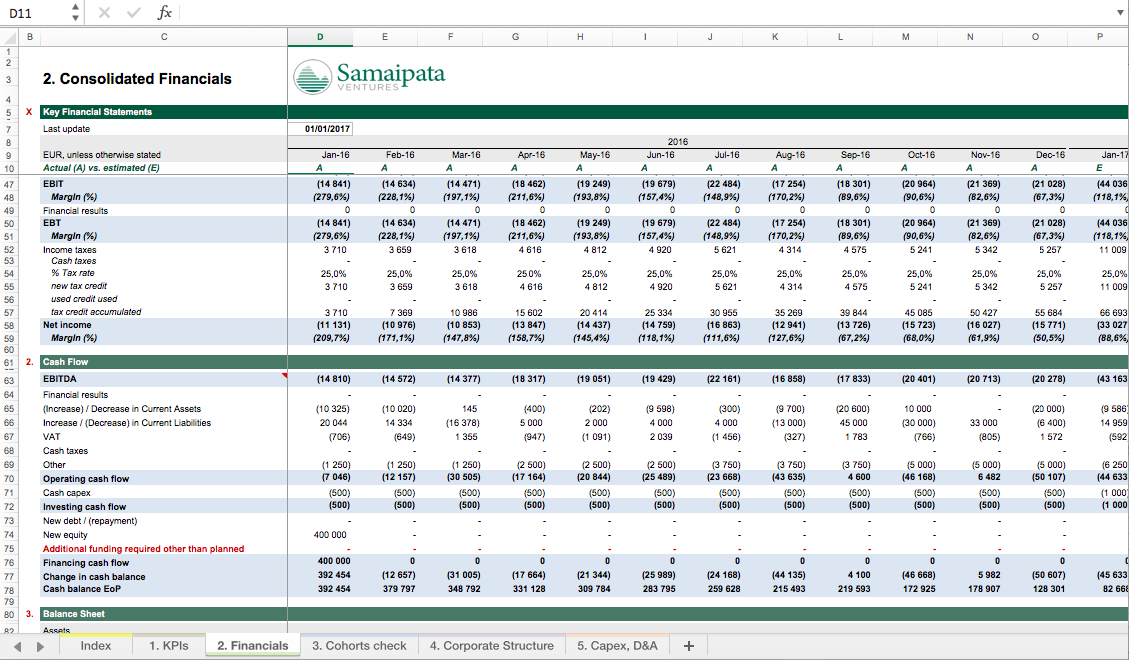Screen dimensions: 1129x660
Task: Expand the formula bar with right-edge arrow
Action: click(x=1120, y=13)
